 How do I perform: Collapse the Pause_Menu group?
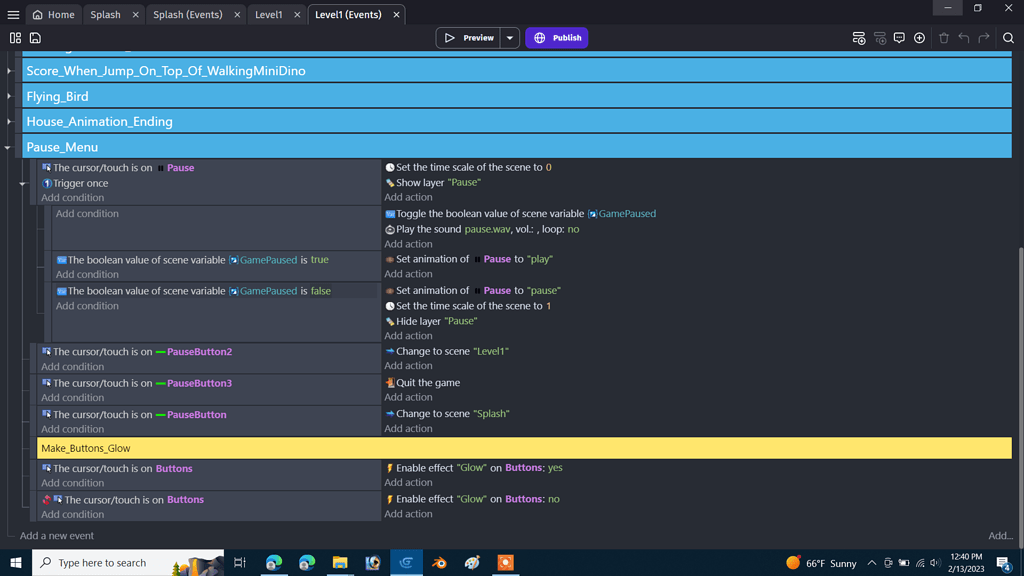pos(8,148)
